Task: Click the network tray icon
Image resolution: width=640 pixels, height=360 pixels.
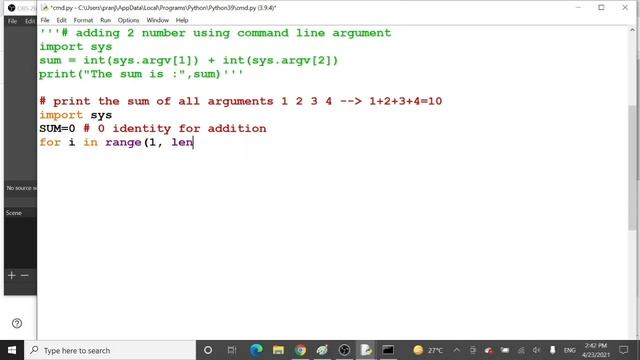Action: 521,350
